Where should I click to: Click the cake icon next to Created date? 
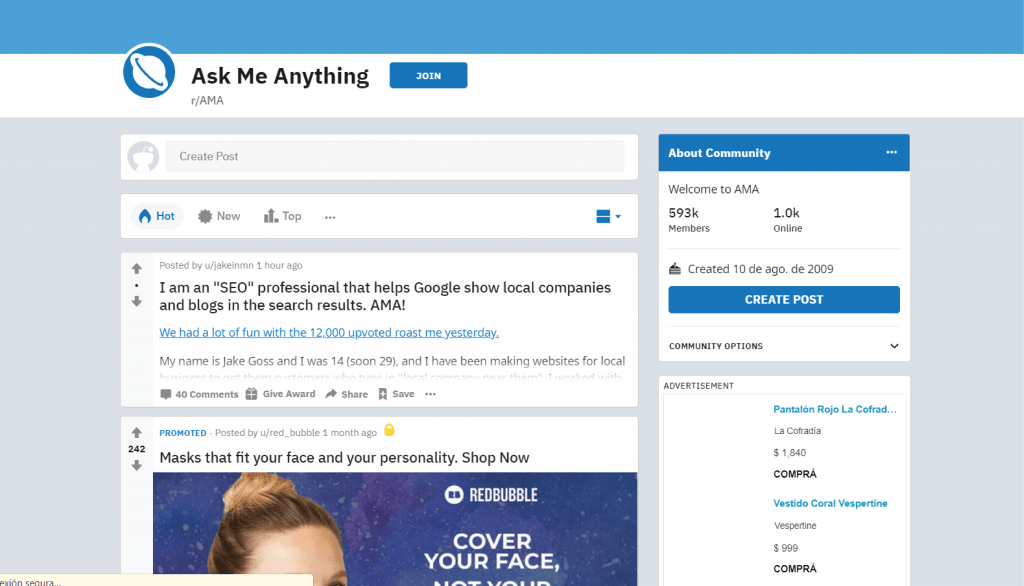click(x=675, y=269)
